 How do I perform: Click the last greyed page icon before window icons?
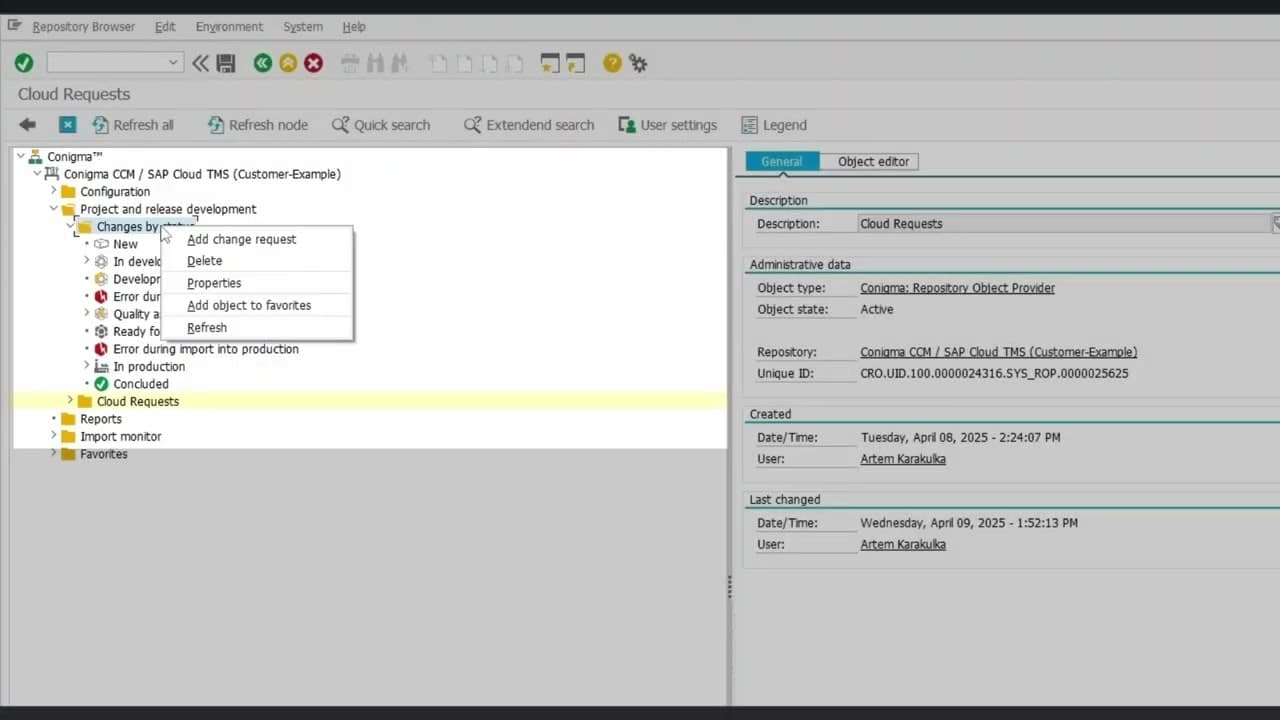(x=514, y=63)
